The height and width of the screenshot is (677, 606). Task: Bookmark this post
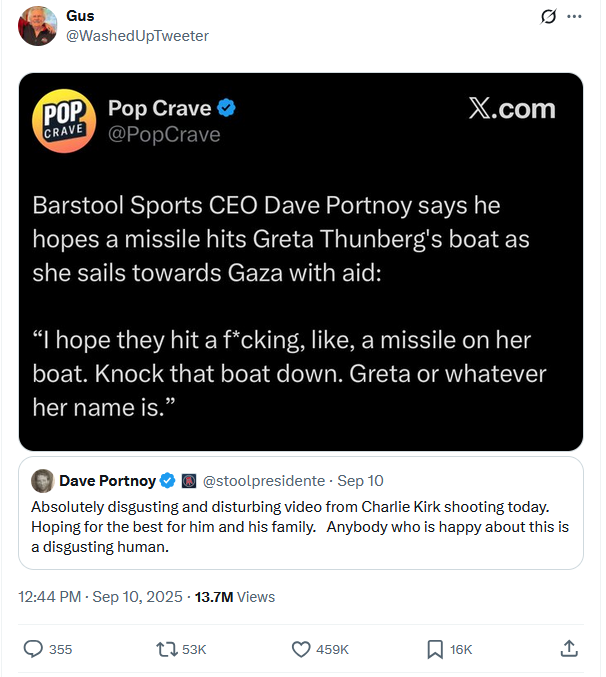[x=435, y=649]
